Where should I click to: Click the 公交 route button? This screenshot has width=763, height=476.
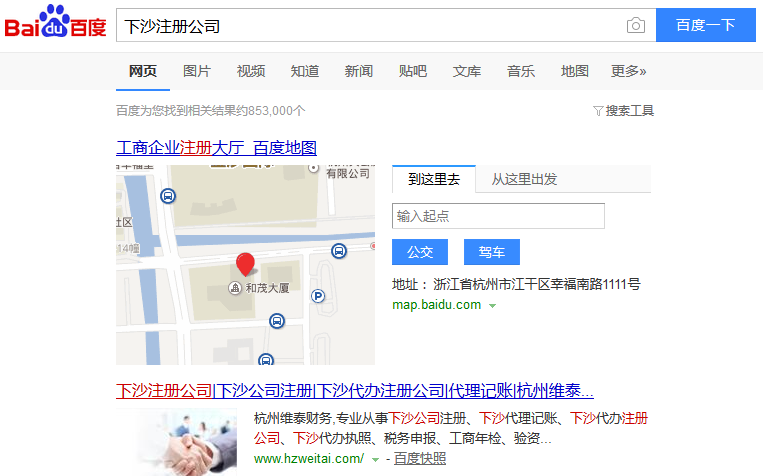click(x=420, y=252)
